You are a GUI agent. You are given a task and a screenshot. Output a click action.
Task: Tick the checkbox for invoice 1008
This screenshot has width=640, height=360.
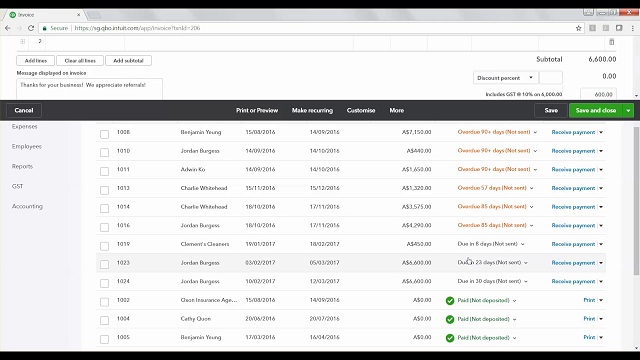[x=104, y=134]
